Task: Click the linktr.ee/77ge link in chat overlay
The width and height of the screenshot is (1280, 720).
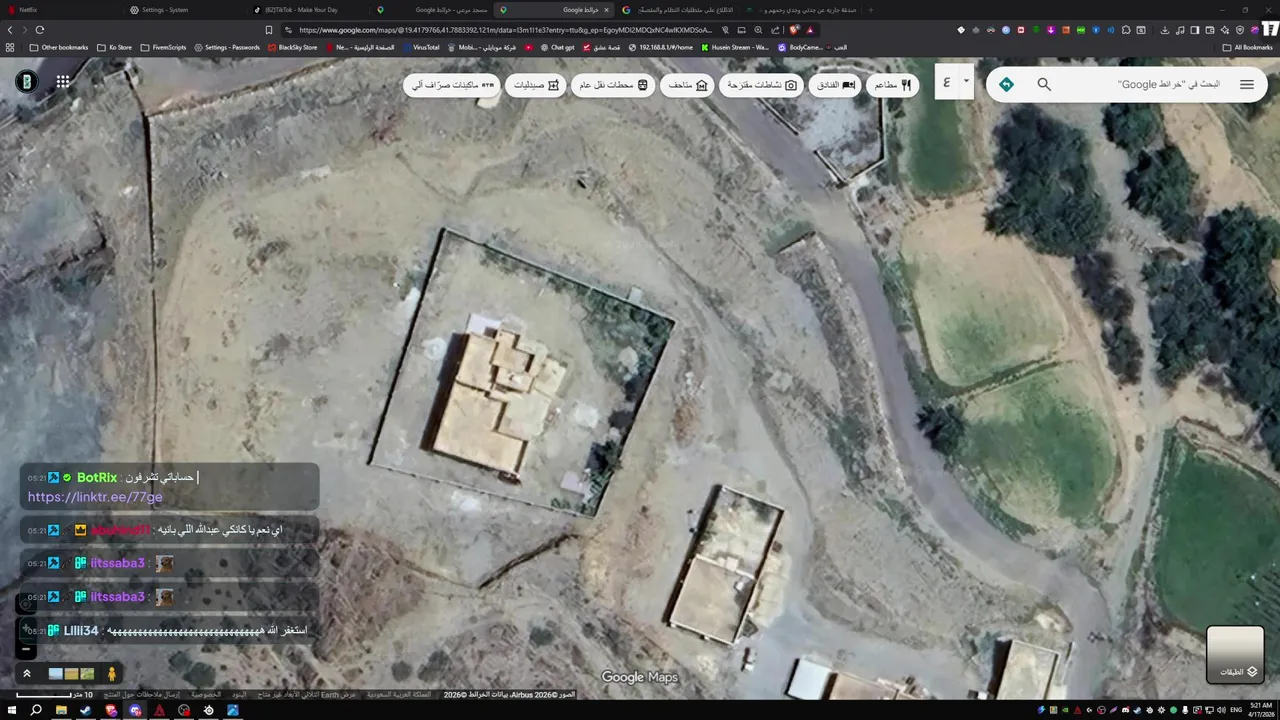Action: click(95, 497)
